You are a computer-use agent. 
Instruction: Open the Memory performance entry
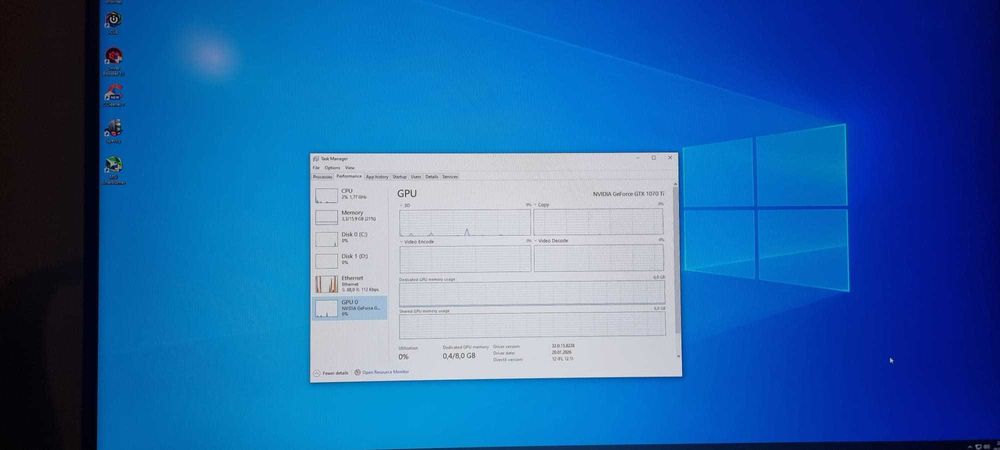(349, 216)
